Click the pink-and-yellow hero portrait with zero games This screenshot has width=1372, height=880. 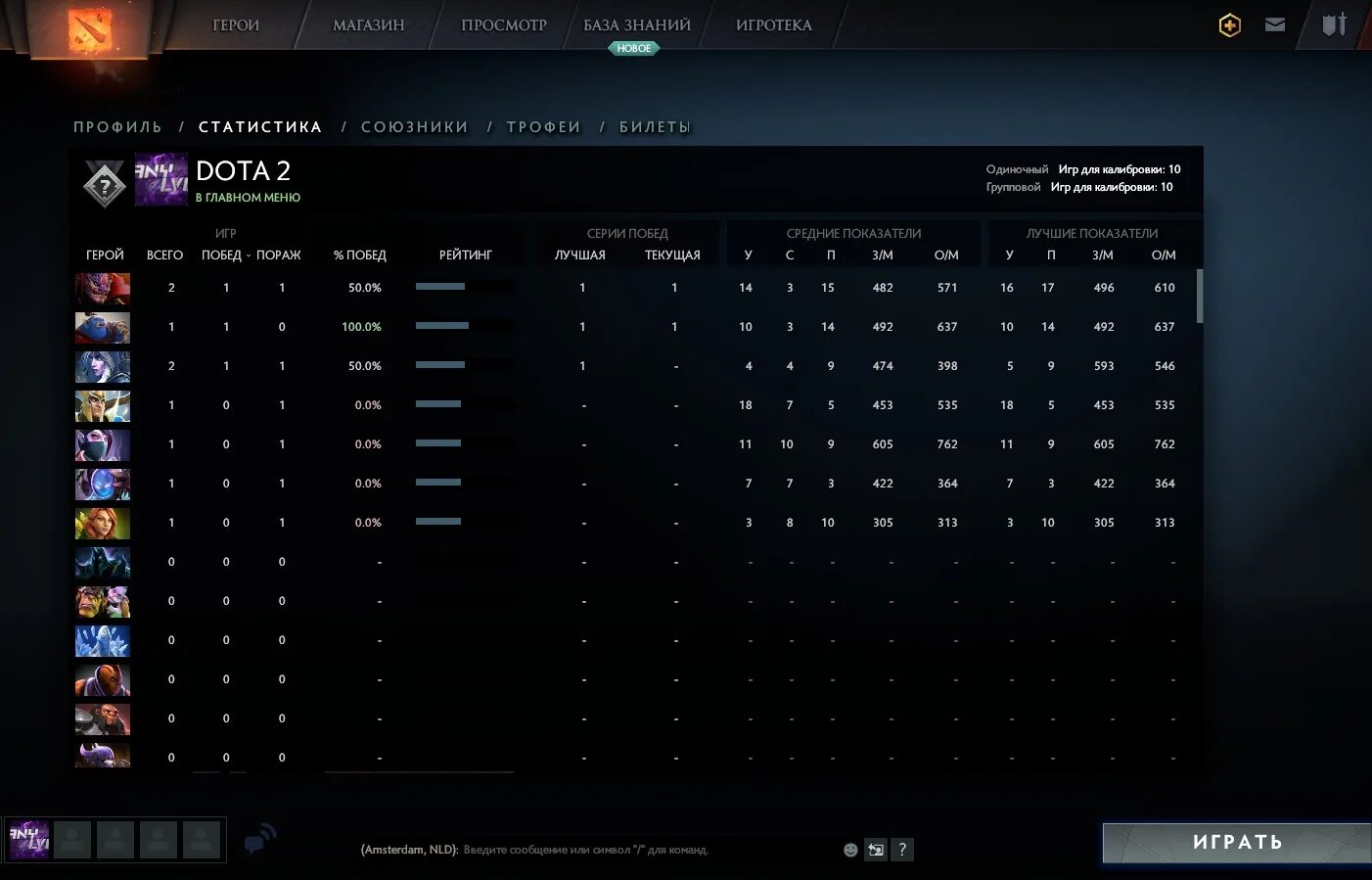pos(103,601)
